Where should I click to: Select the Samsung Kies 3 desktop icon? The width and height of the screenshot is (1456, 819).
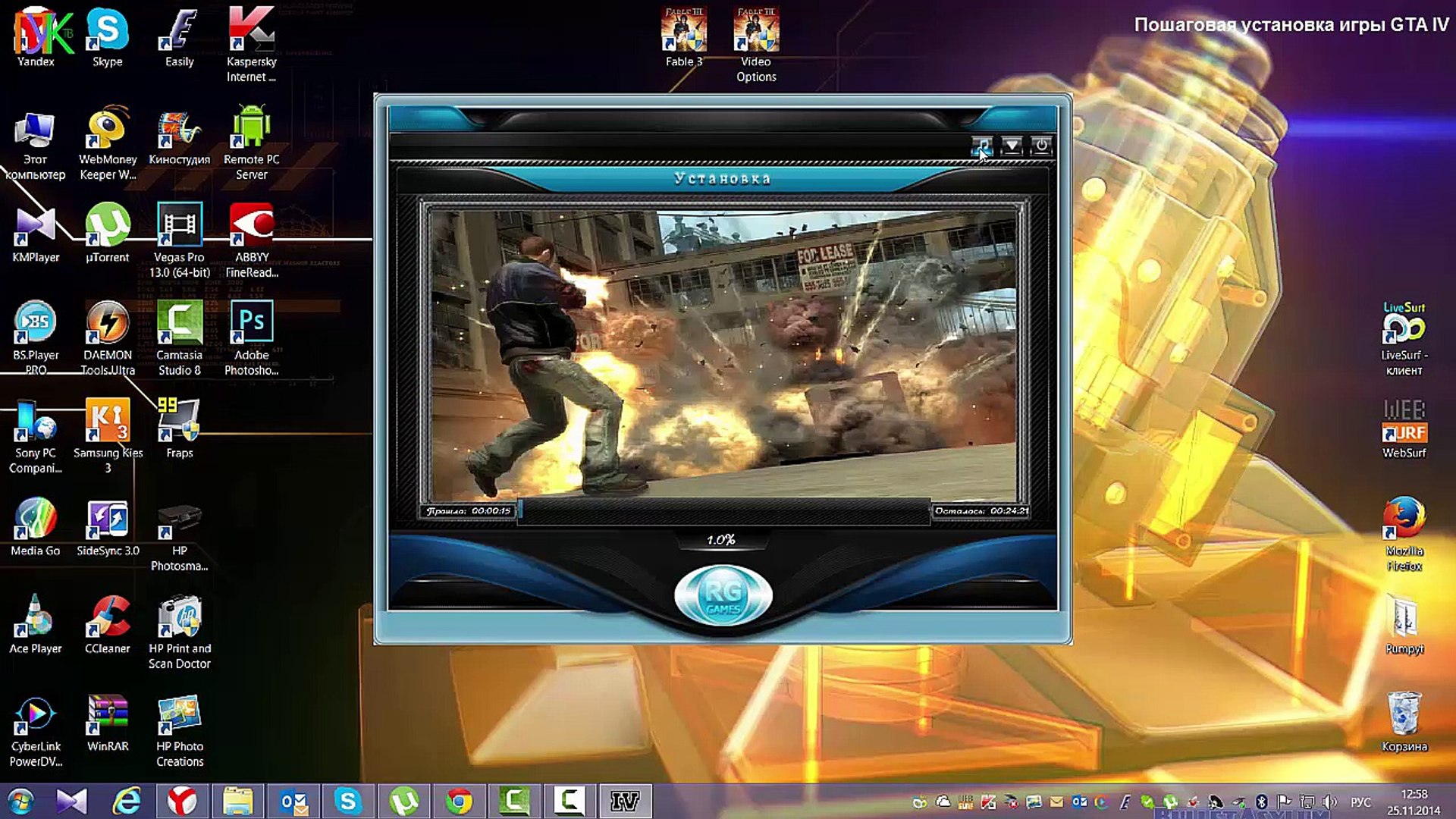tap(108, 436)
